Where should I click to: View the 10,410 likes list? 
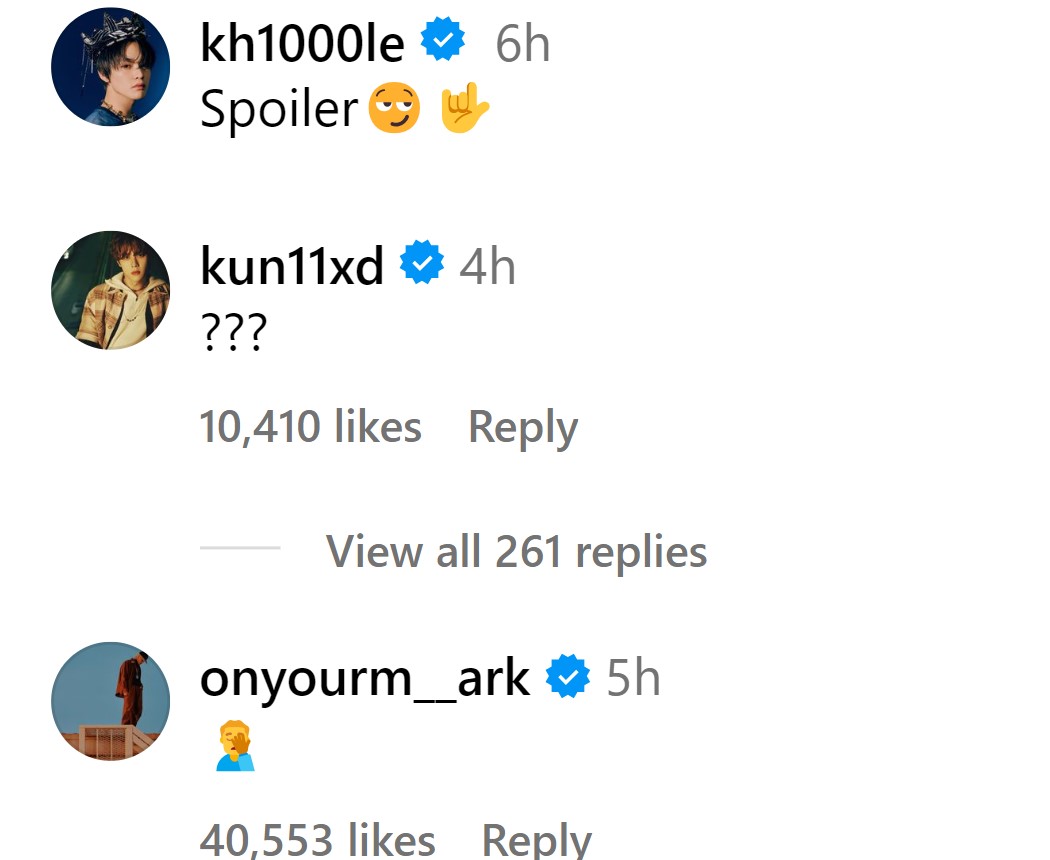point(310,428)
